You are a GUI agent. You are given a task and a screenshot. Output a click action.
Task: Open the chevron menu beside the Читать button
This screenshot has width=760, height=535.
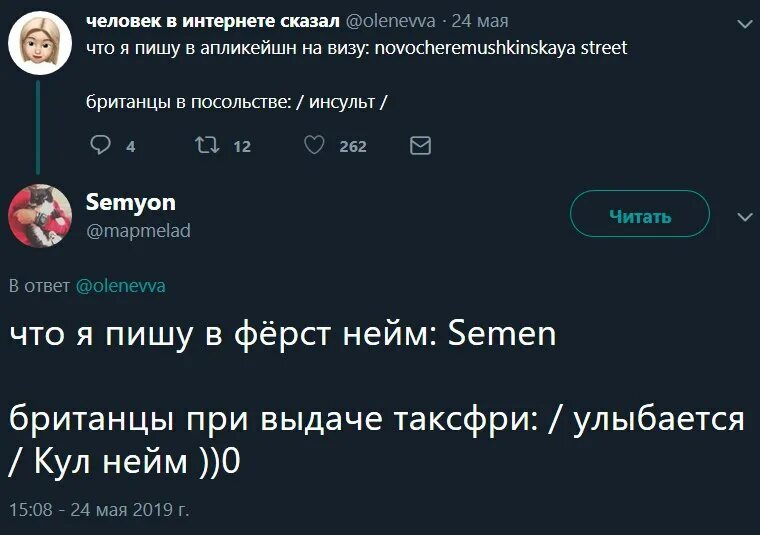tap(743, 216)
